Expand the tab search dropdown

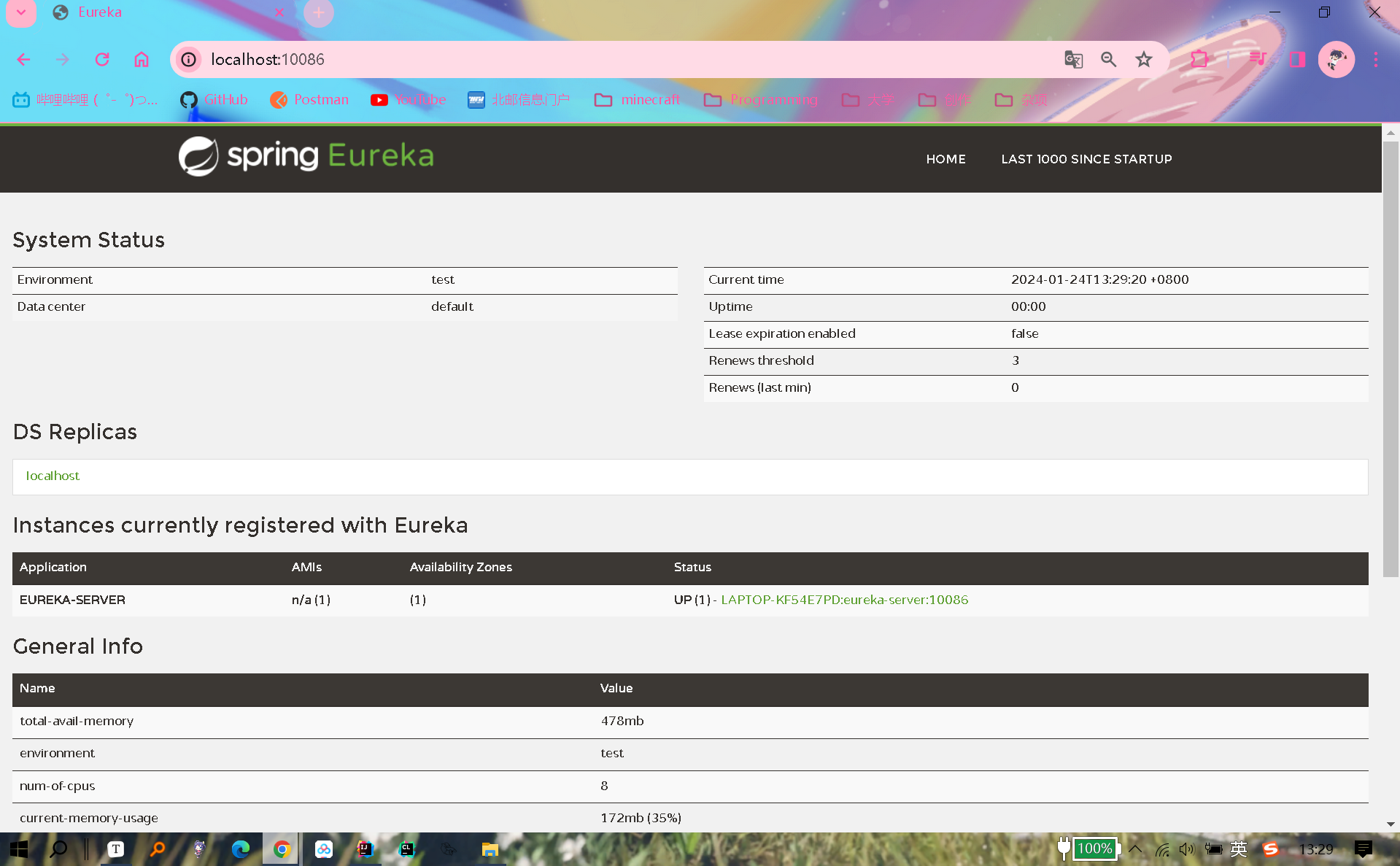pyautogui.click(x=21, y=12)
